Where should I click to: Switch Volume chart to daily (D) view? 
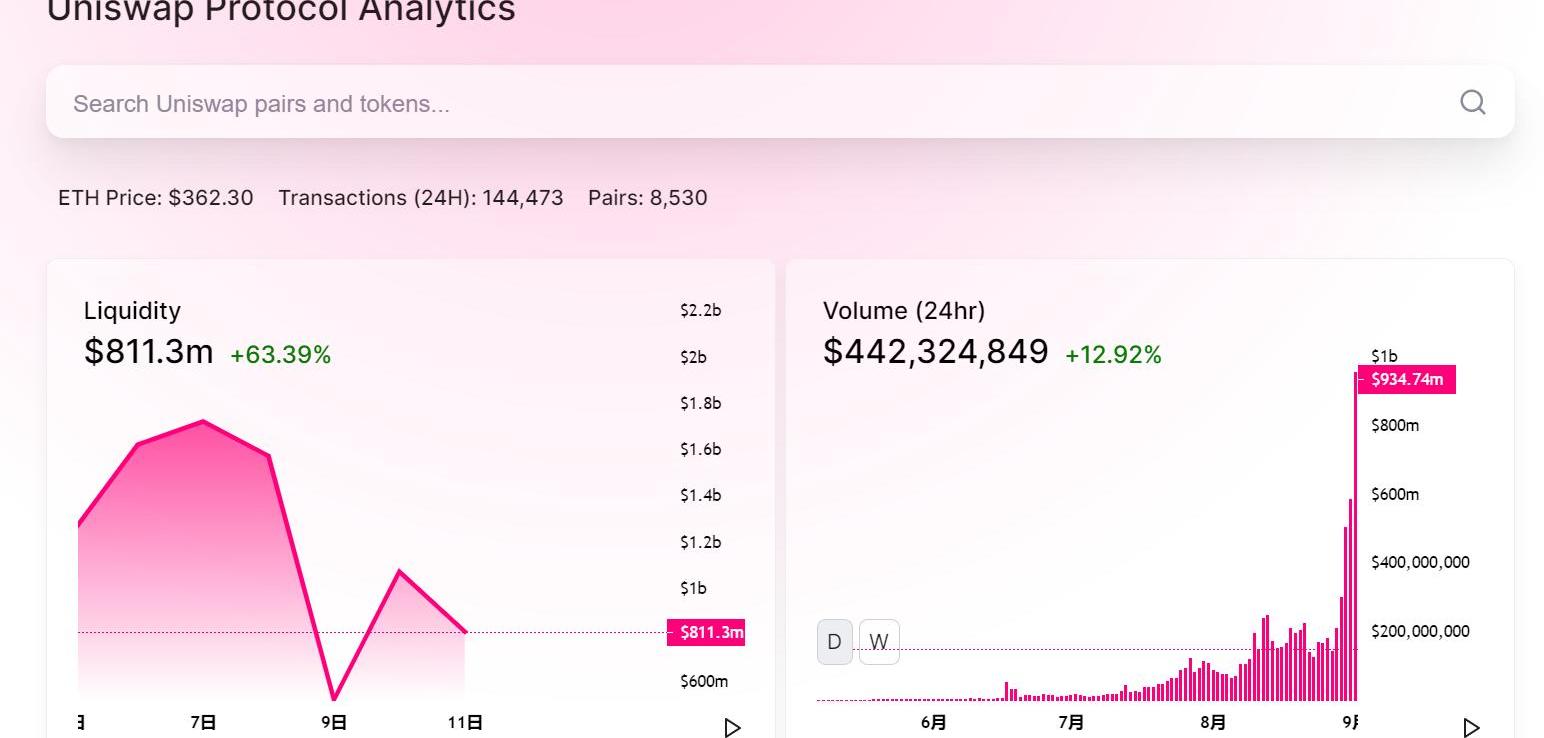pyautogui.click(x=835, y=642)
